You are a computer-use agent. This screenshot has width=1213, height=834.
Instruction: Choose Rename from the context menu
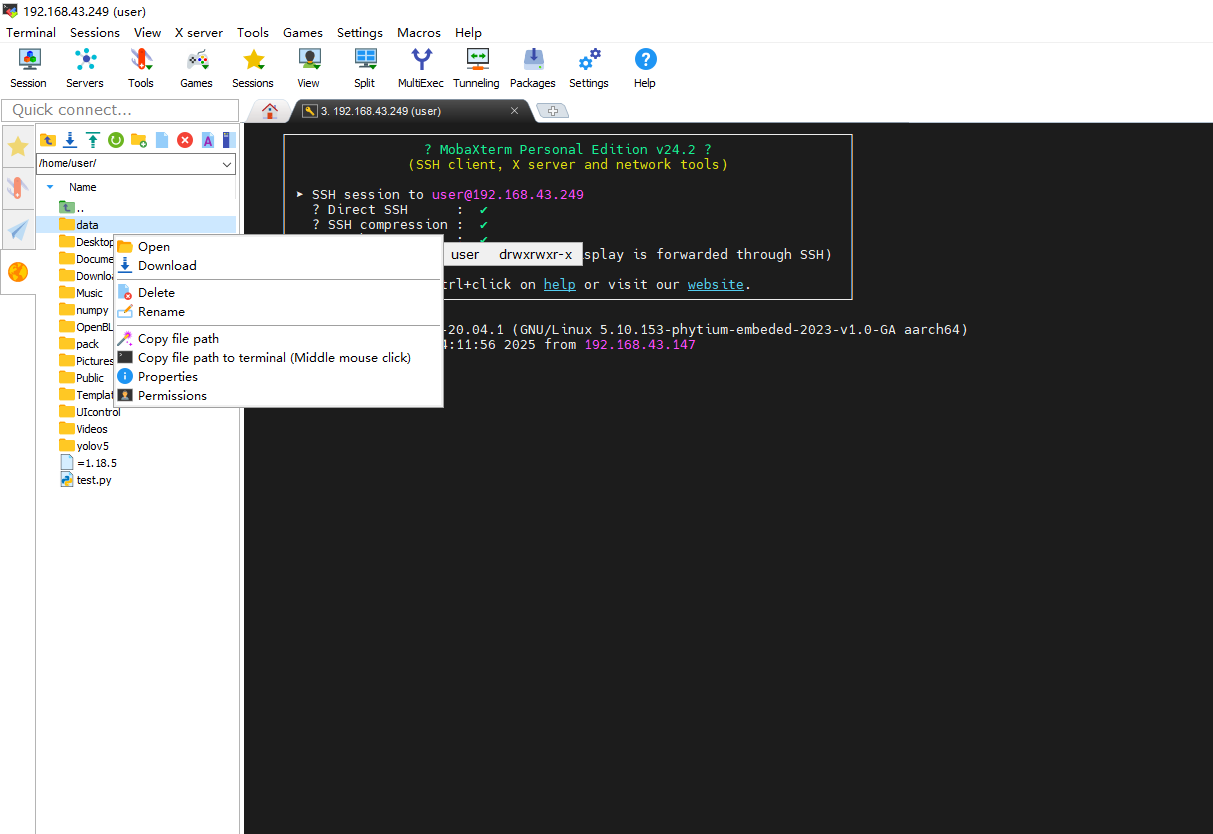(278, 312)
